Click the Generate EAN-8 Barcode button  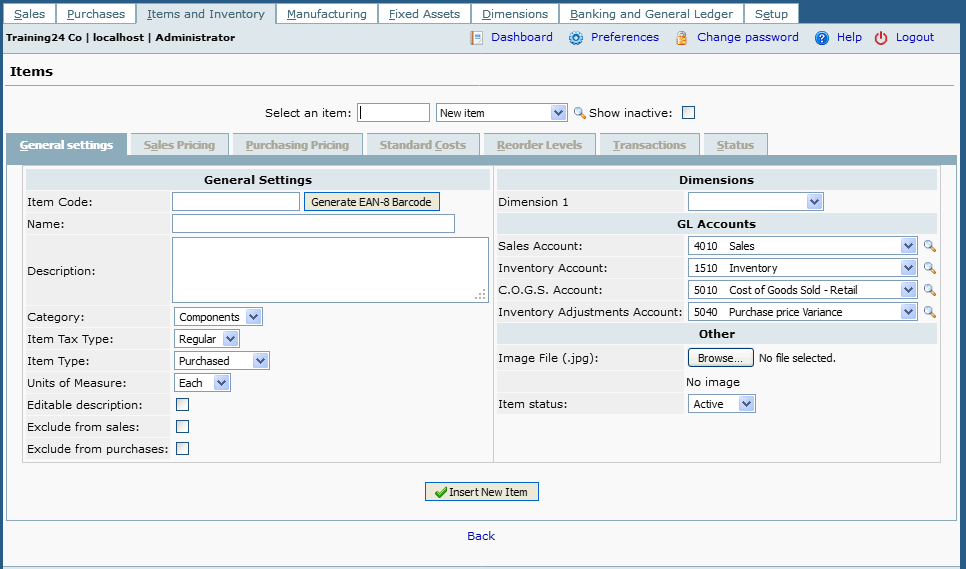click(x=371, y=202)
